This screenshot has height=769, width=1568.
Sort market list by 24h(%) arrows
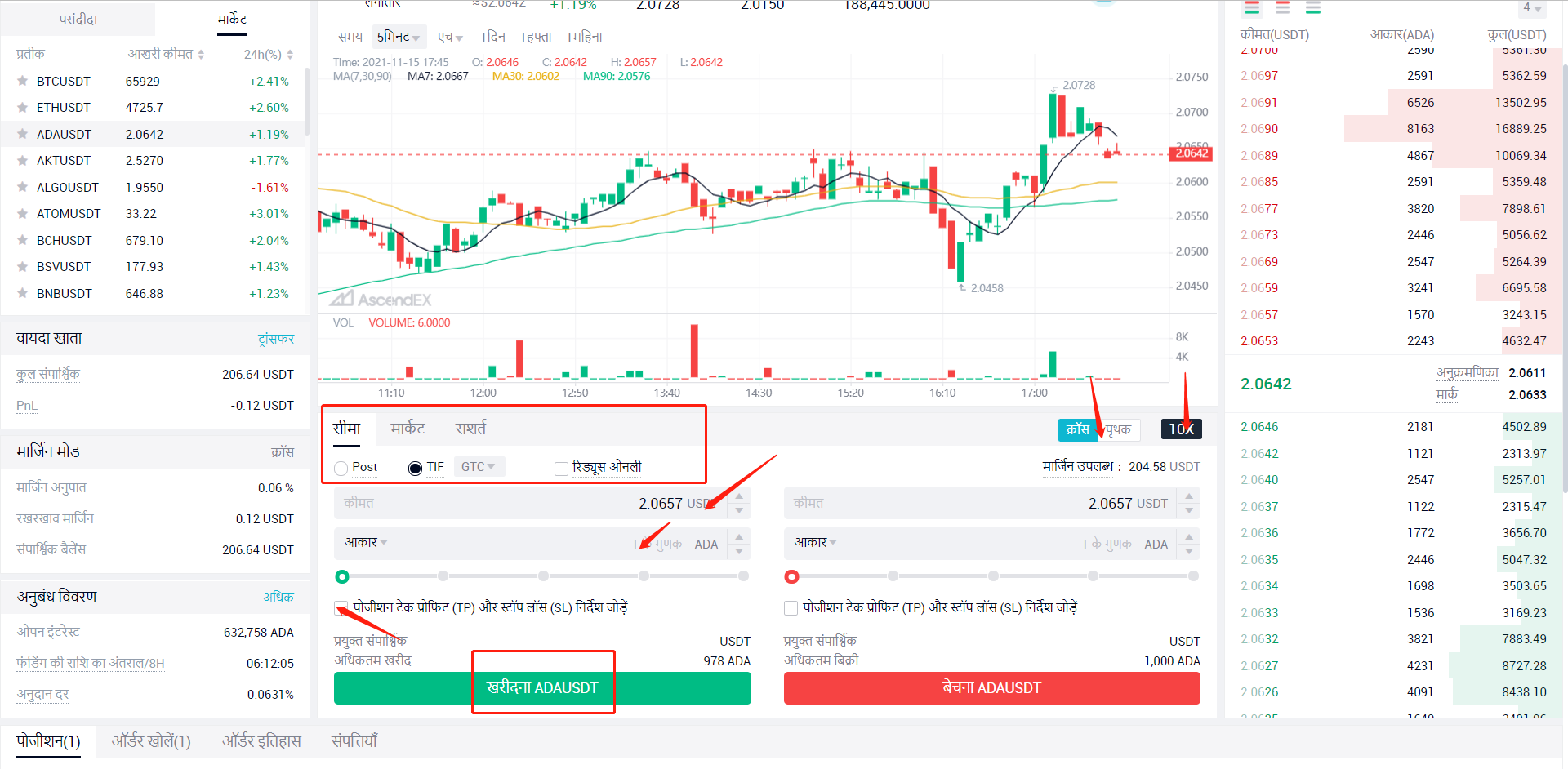pos(290,54)
